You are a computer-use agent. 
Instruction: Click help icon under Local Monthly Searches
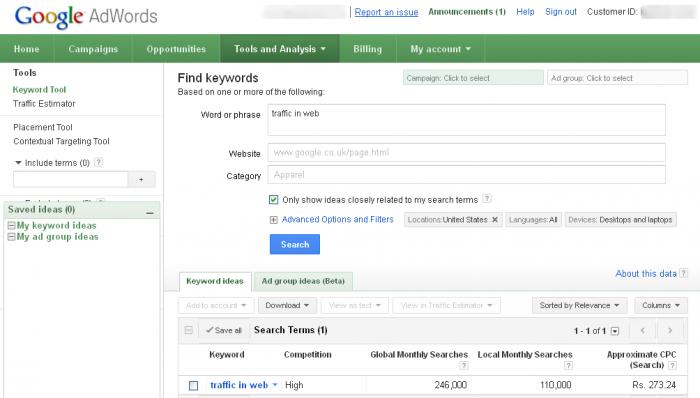click(568, 365)
